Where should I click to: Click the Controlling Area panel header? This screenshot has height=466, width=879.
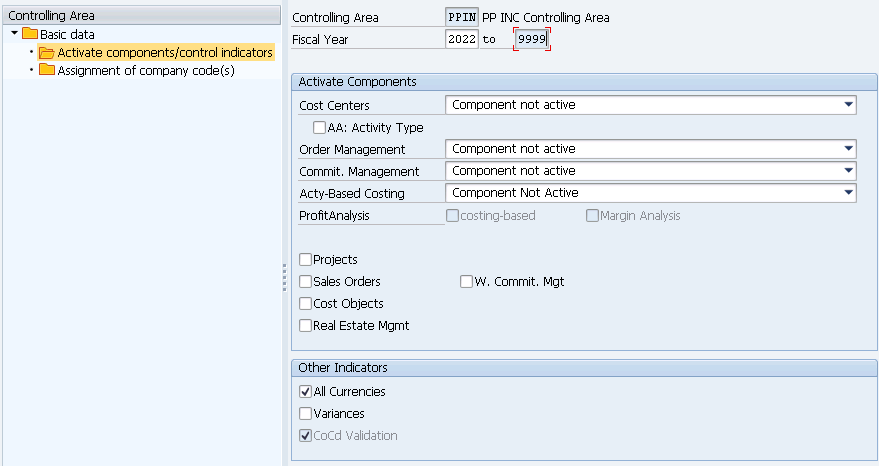pos(141,15)
